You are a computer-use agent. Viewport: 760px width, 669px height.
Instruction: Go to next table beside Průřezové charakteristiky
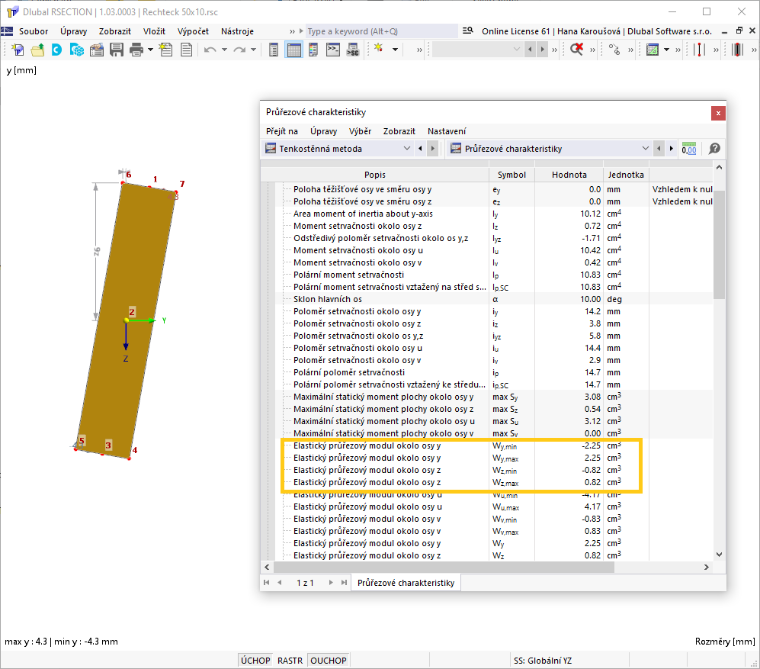(x=671, y=149)
